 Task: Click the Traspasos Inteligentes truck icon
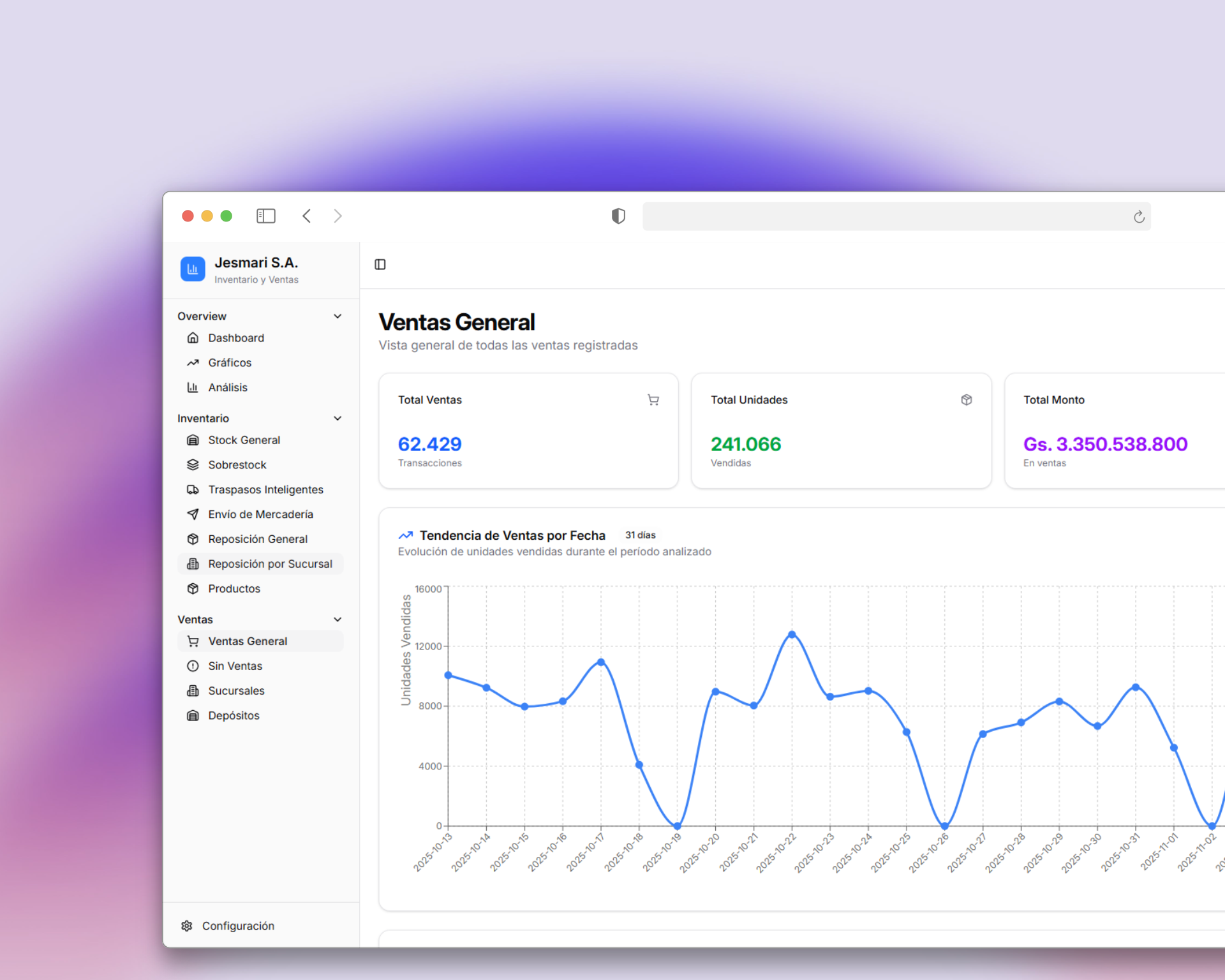[193, 490]
